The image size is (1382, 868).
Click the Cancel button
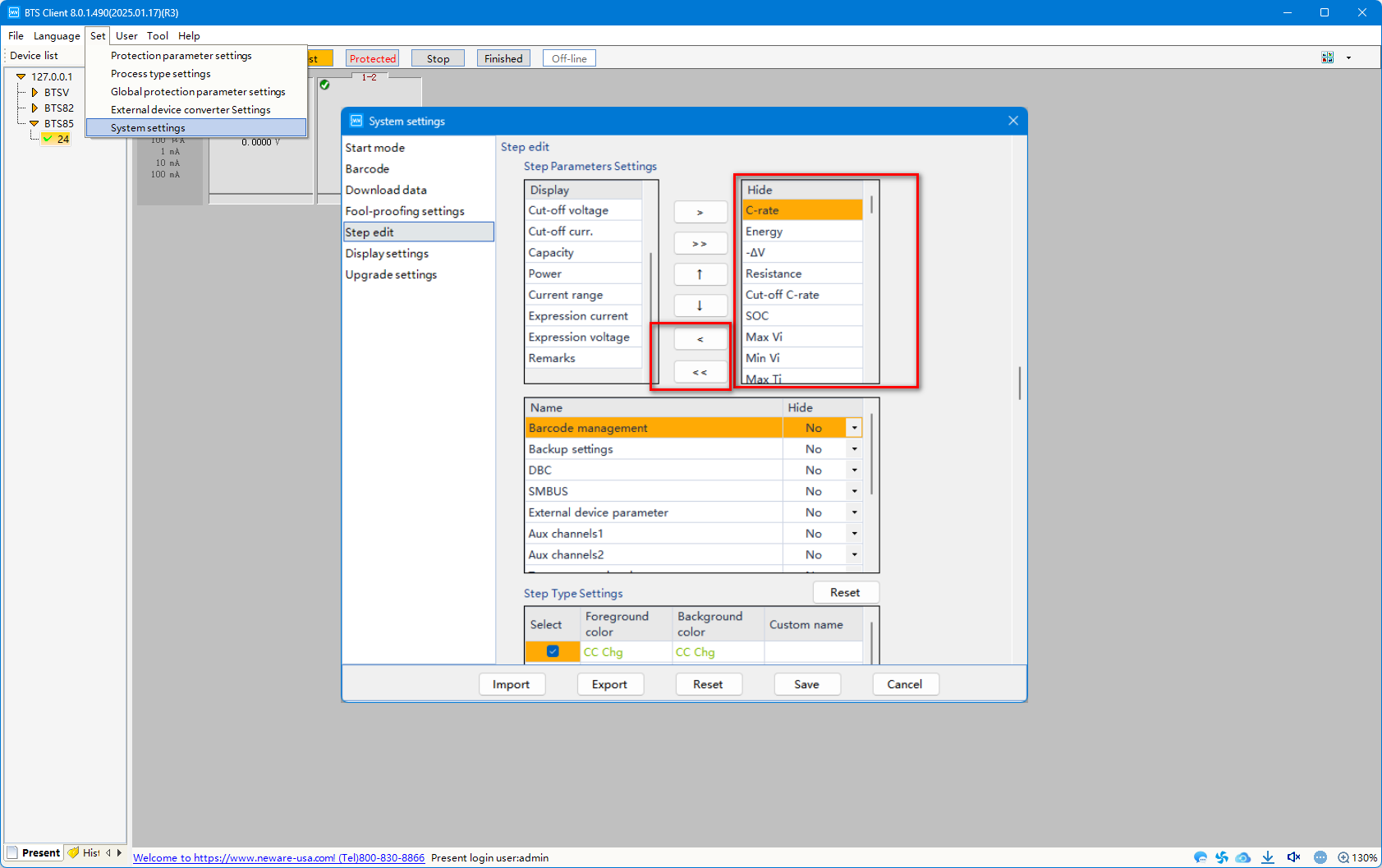[x=905, y=684]
